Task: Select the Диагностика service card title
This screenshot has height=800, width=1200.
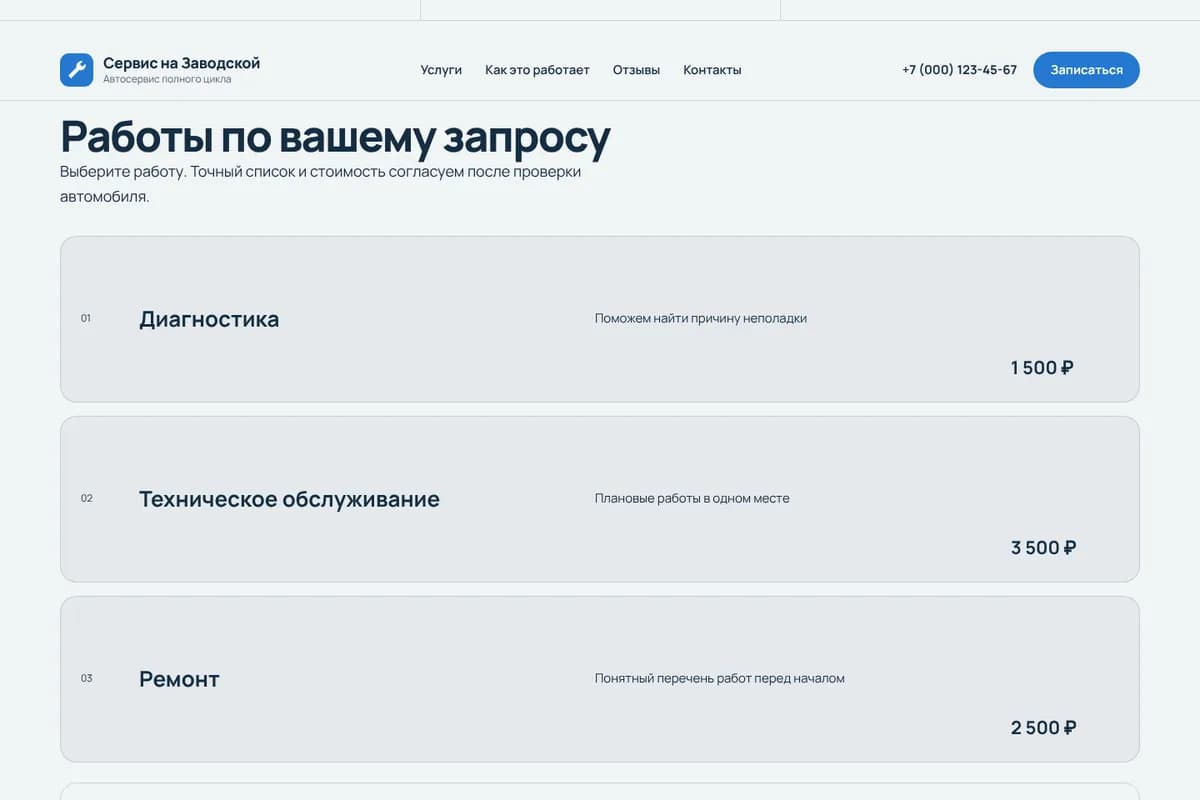Action: 209,319
